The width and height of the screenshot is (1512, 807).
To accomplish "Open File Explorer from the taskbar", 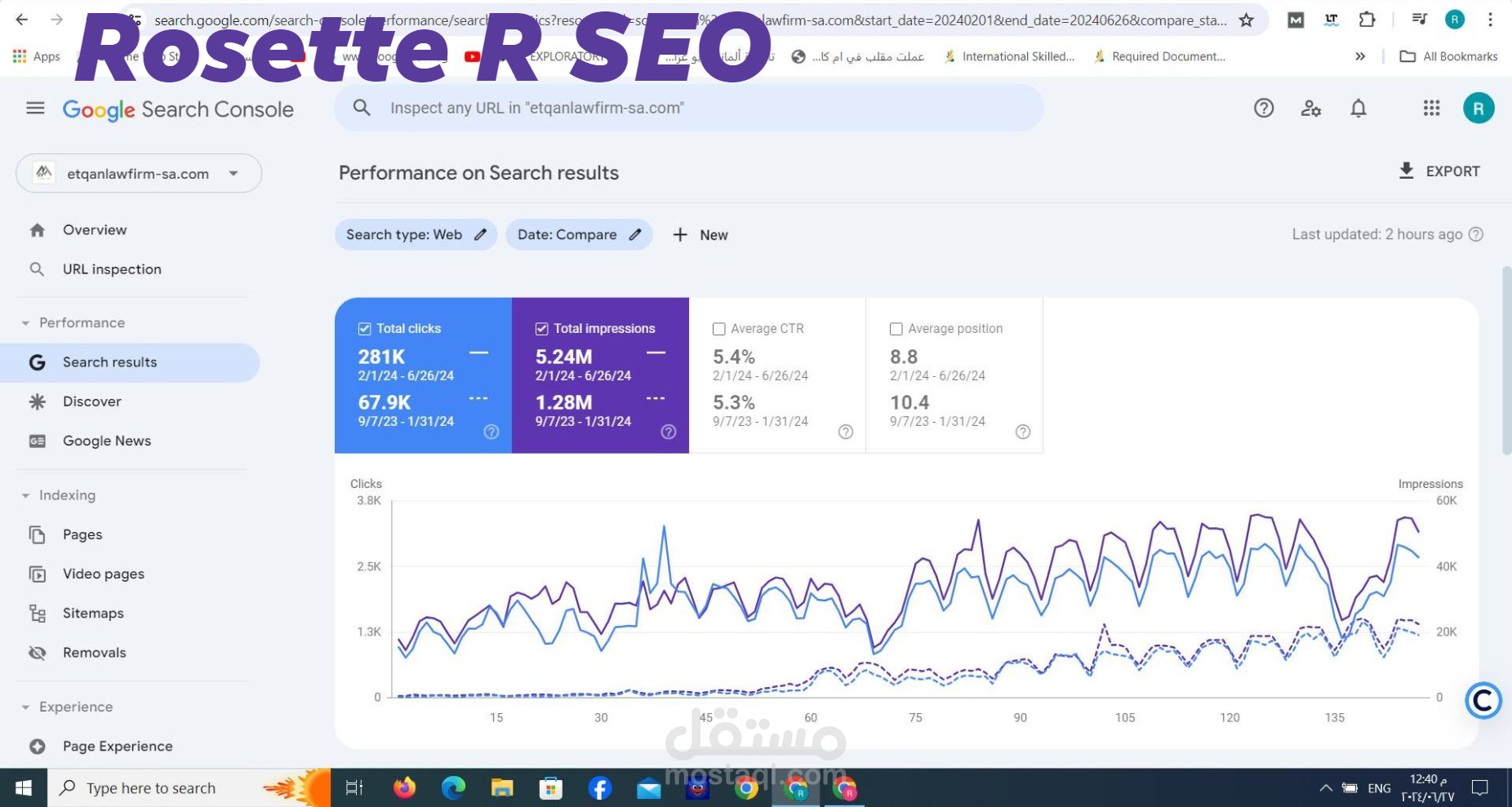I will (502, 788).
